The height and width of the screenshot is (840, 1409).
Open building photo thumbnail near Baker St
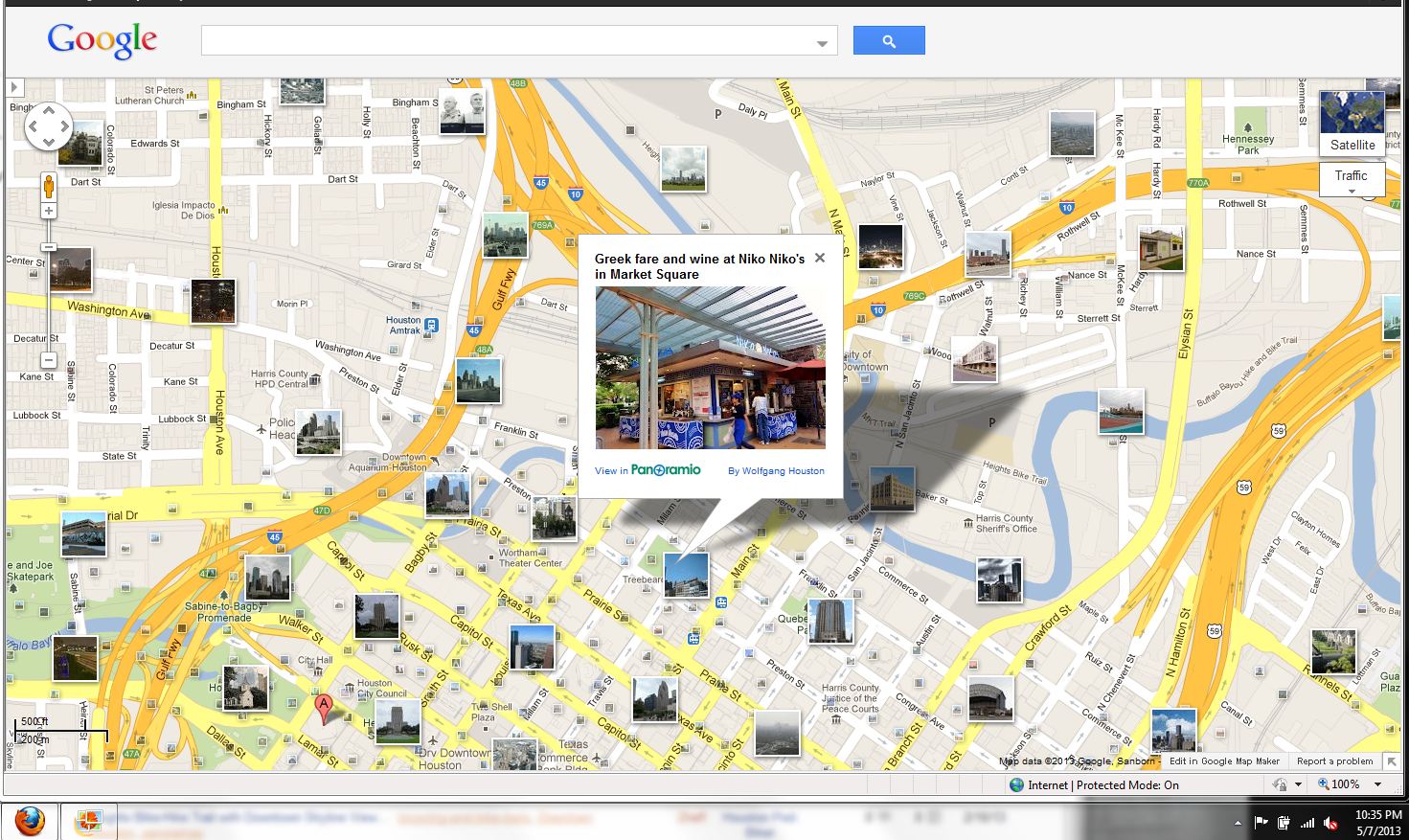click(892, 489)
